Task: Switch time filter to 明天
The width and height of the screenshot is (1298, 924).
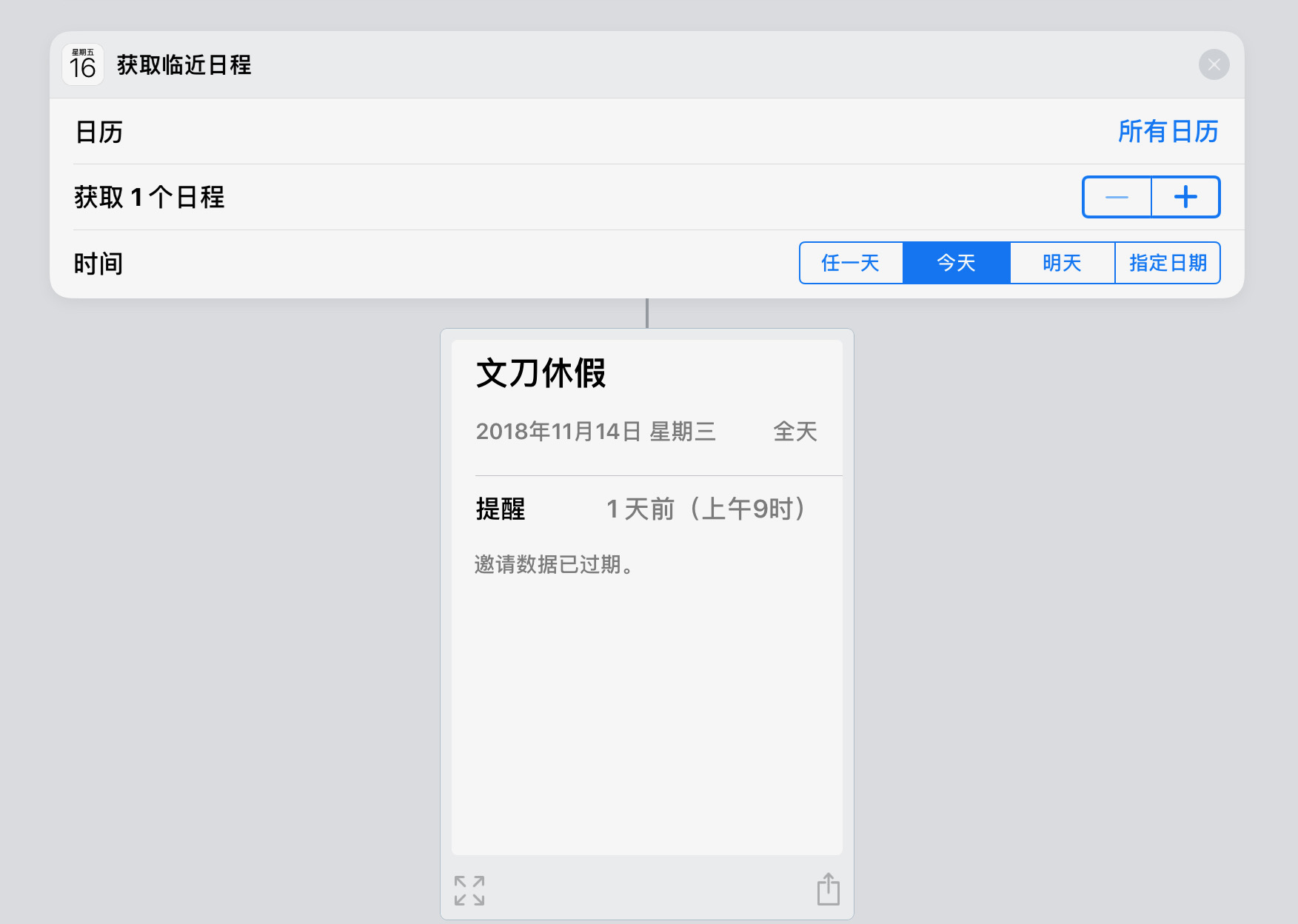Action: (x=1062, y=263)
